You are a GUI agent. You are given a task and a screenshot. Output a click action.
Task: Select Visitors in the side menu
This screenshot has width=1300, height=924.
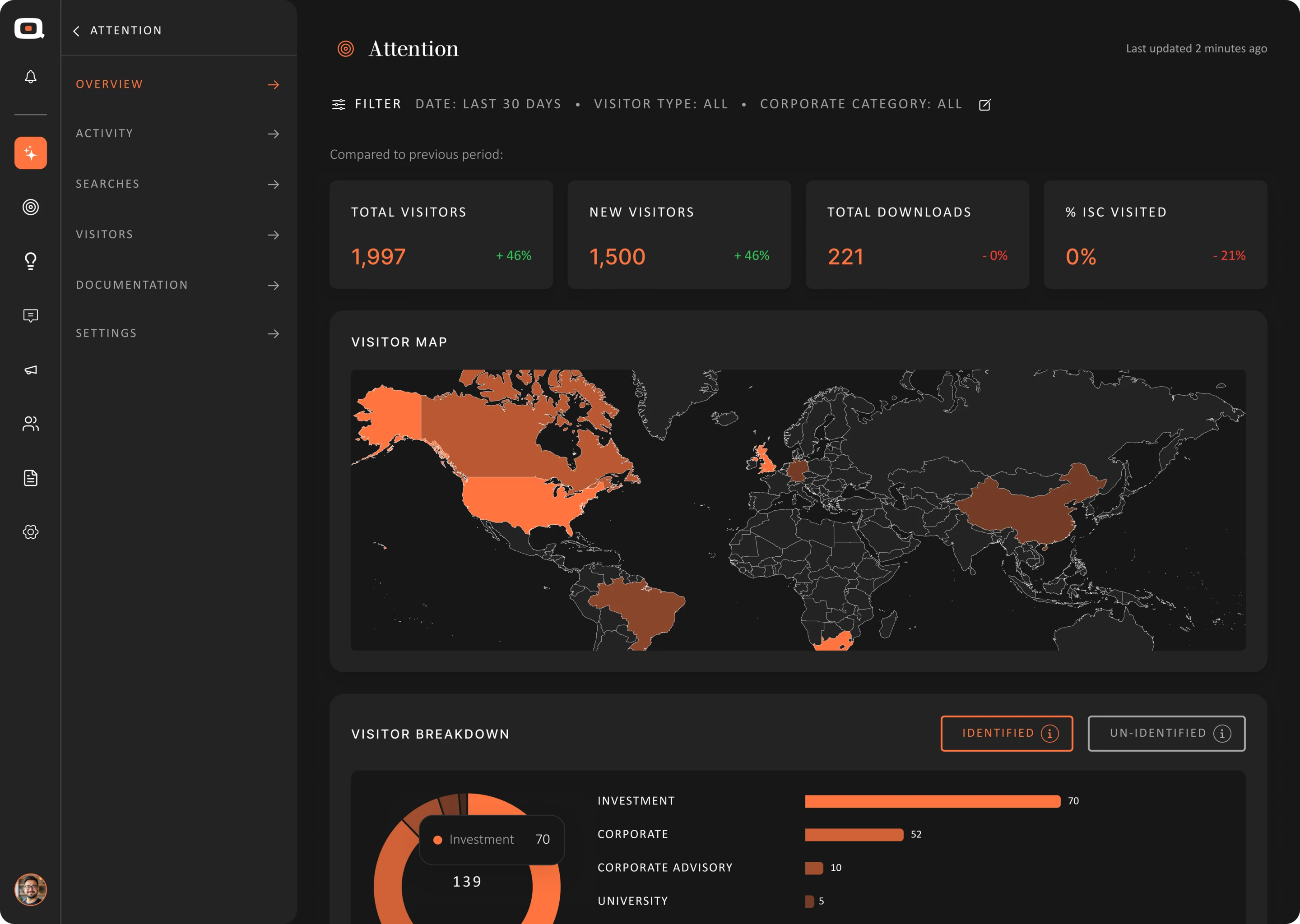coord(178,235)
